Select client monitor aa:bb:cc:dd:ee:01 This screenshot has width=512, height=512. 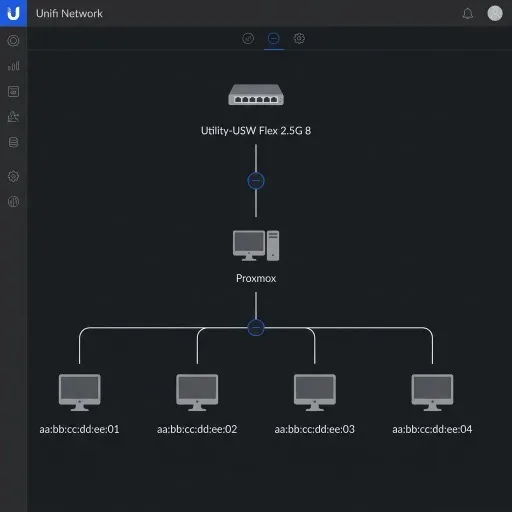[x=80, y=392]
